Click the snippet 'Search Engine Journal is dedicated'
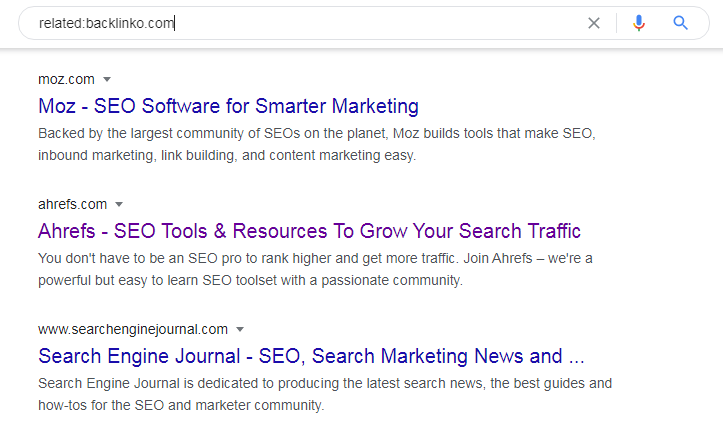 coord(325,394)
